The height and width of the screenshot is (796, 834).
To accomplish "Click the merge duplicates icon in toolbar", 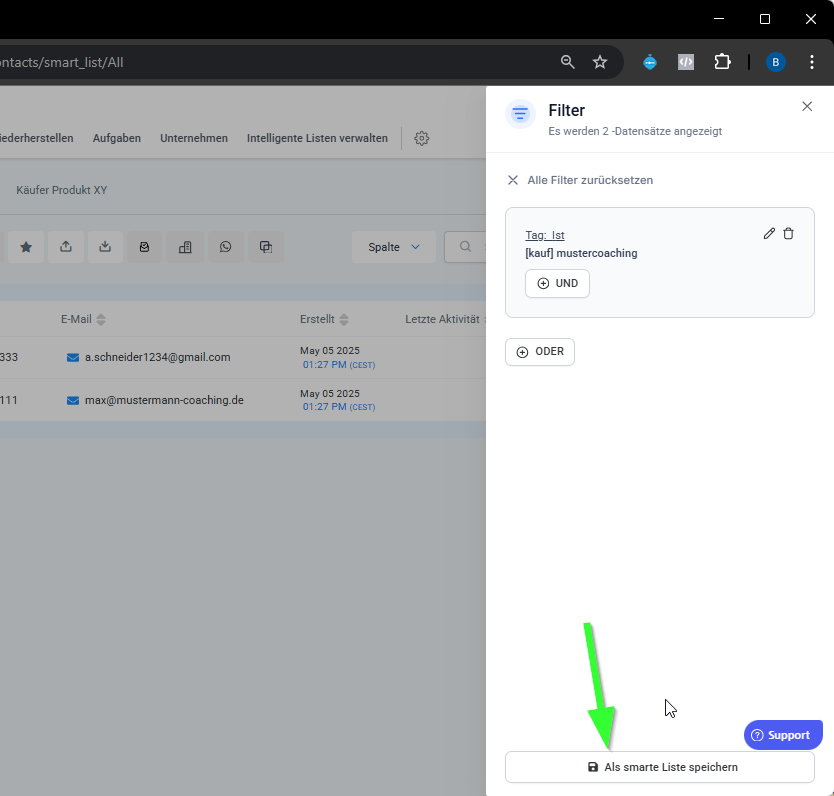I will 265,247.
